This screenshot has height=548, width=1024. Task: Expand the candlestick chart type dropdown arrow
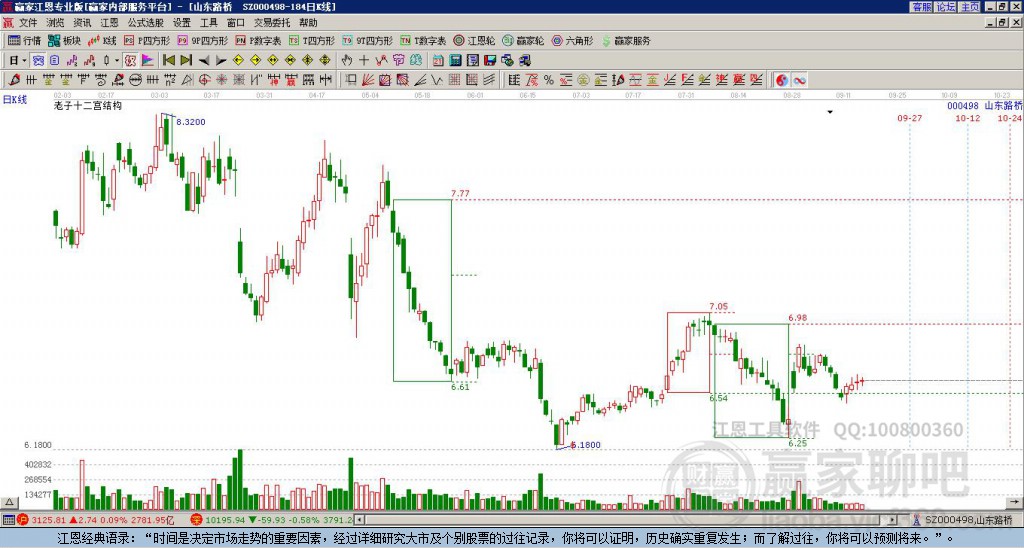click(x=117, y=61)
